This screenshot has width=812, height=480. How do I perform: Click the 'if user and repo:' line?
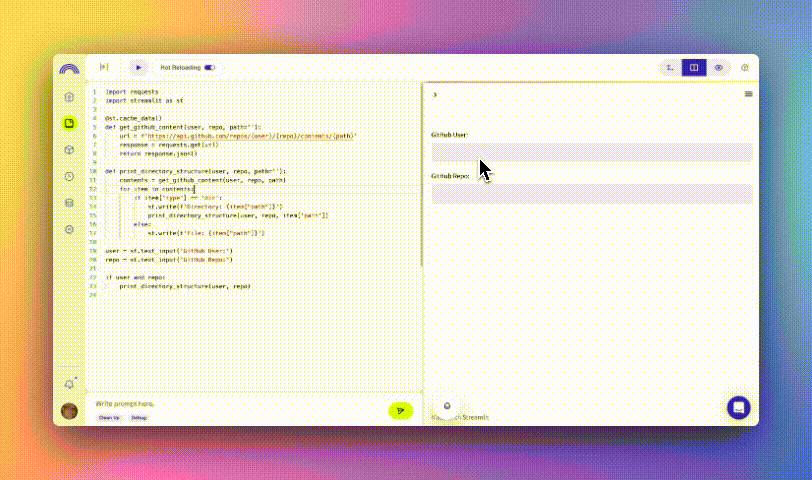(x=135, y=277)
